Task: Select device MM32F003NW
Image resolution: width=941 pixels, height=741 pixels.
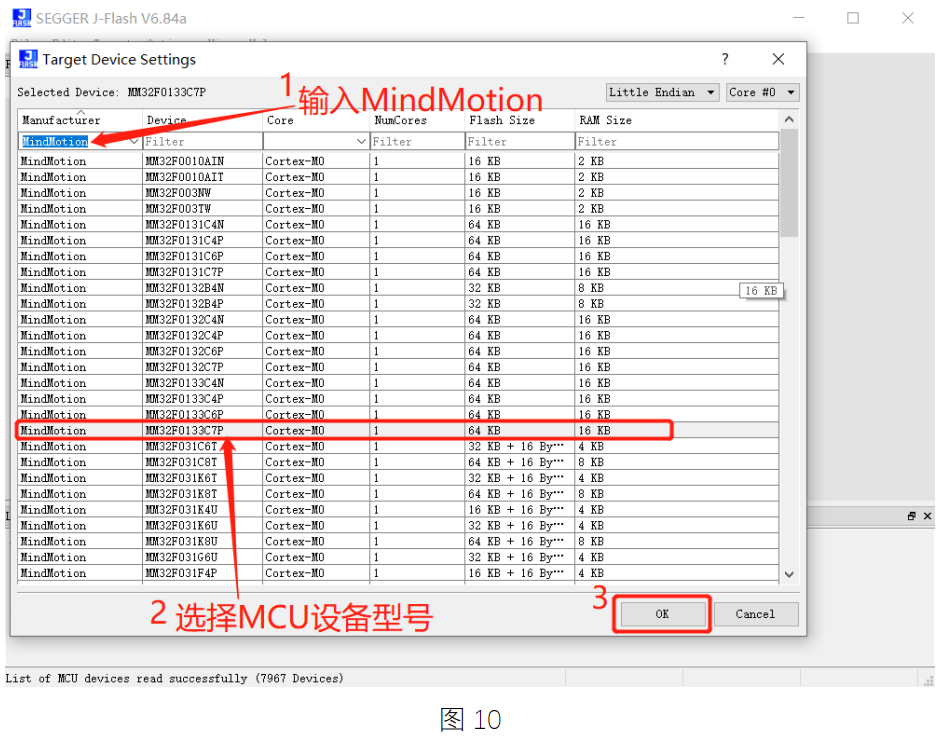Action: click(398, 193)
